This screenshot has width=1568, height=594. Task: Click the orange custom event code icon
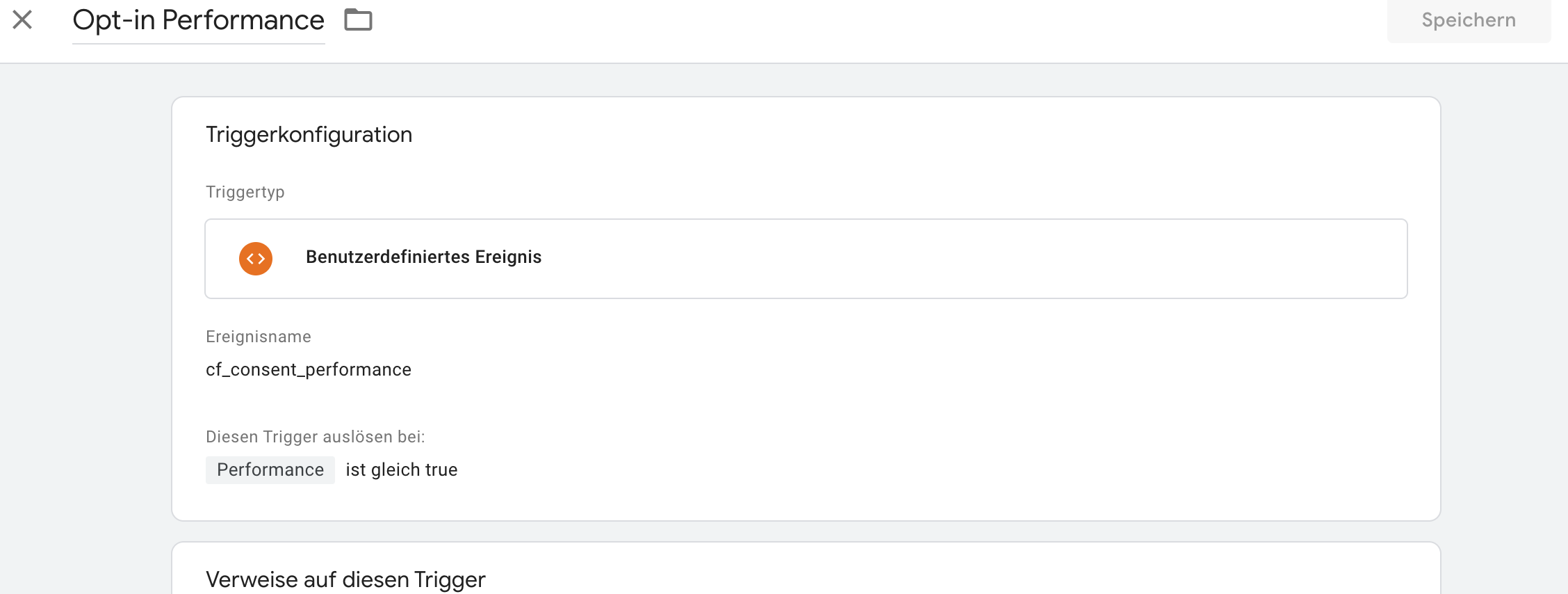(x=256, y=259)
